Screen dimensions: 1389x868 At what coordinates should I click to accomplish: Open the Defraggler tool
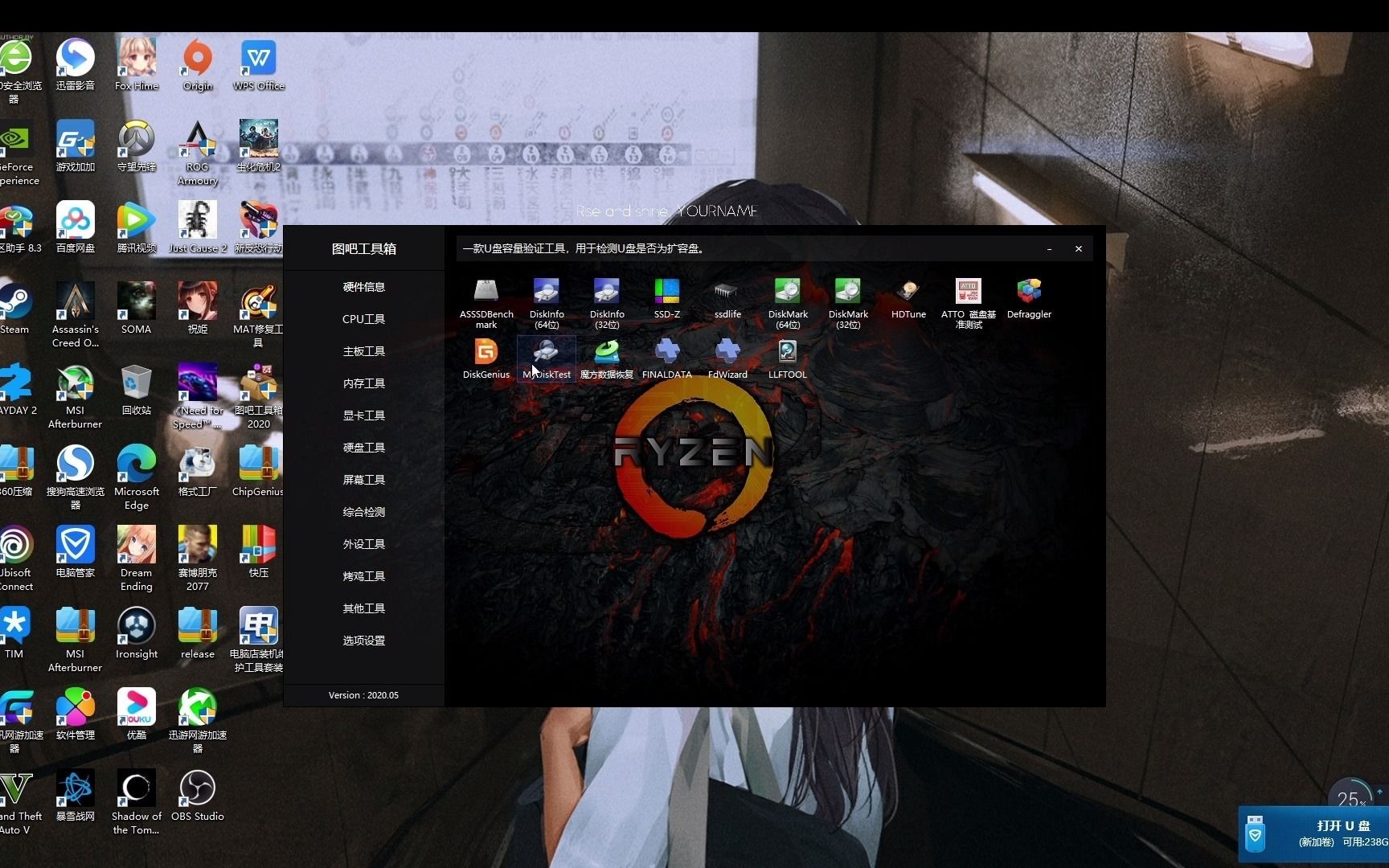(1029, 298)
